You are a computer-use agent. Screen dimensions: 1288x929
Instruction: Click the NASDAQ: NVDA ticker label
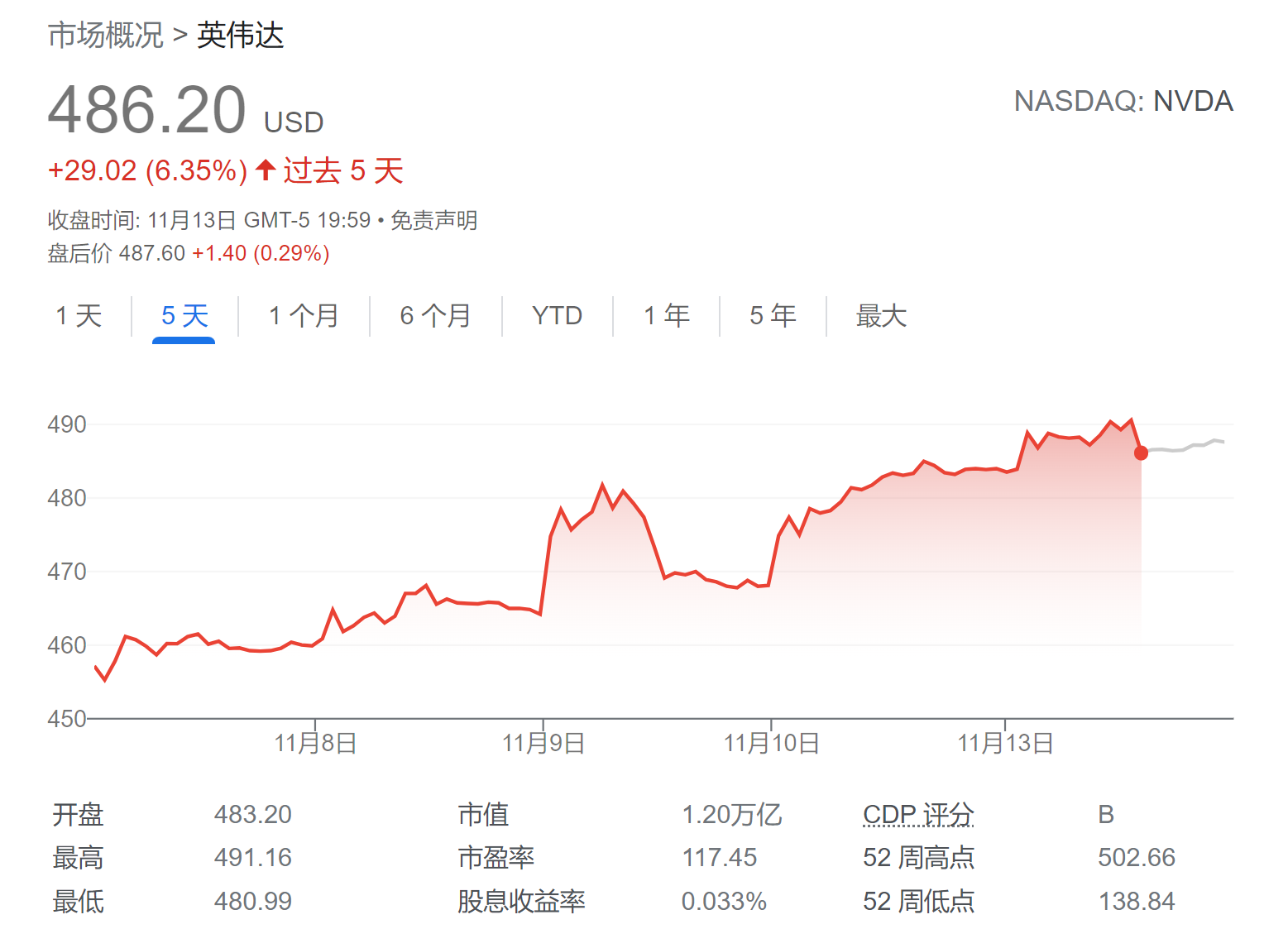(x=1123, y=101)
